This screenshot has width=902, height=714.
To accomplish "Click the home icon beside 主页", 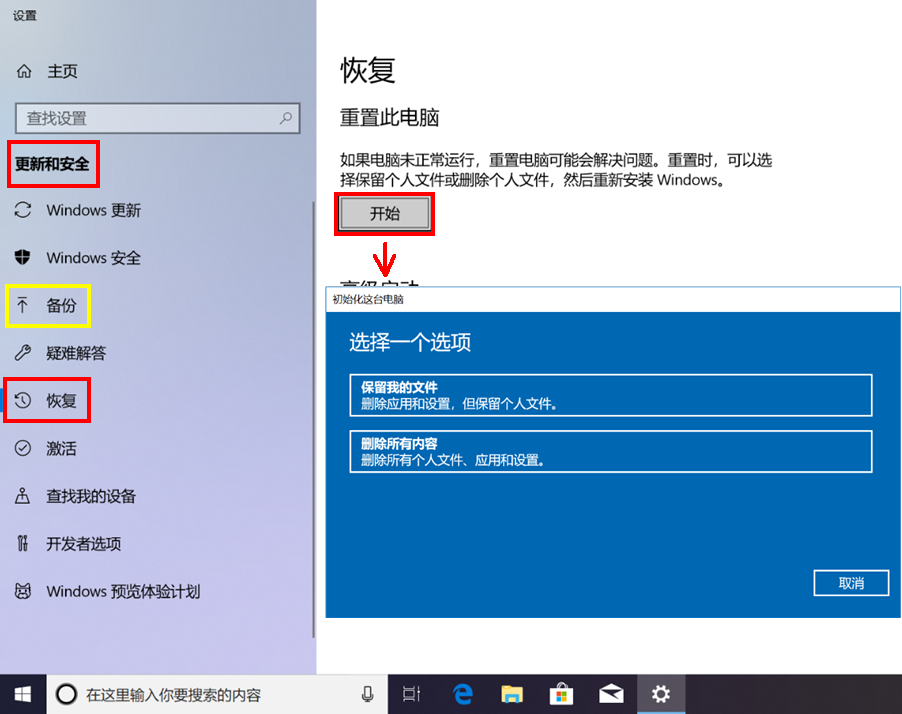I will (x=24, y=71).
